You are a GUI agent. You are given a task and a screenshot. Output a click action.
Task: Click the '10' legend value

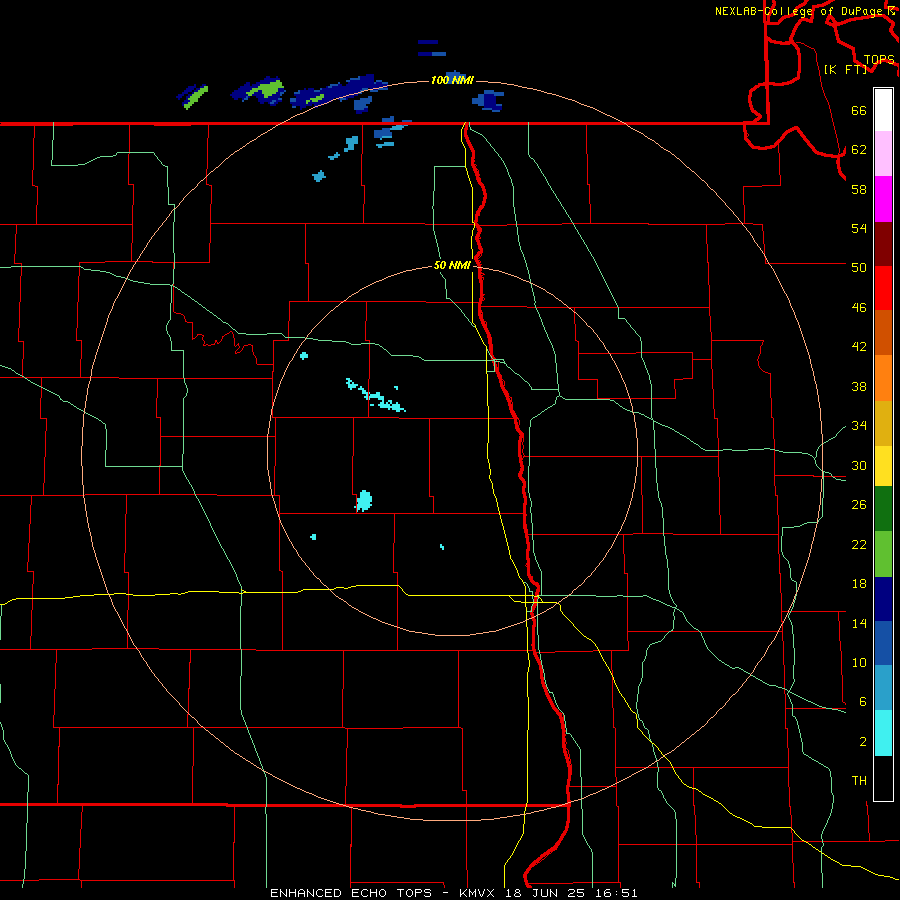859,662
